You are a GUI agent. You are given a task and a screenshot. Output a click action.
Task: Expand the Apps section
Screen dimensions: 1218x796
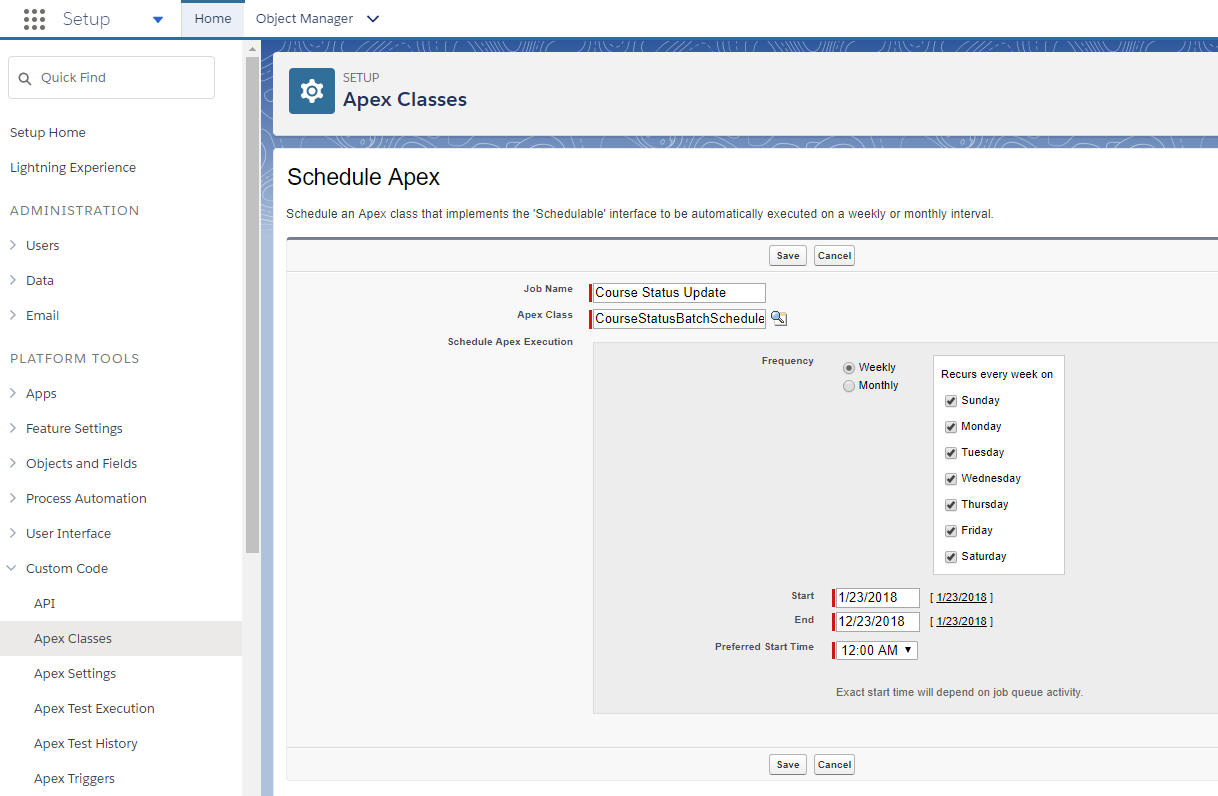point(12,393)
